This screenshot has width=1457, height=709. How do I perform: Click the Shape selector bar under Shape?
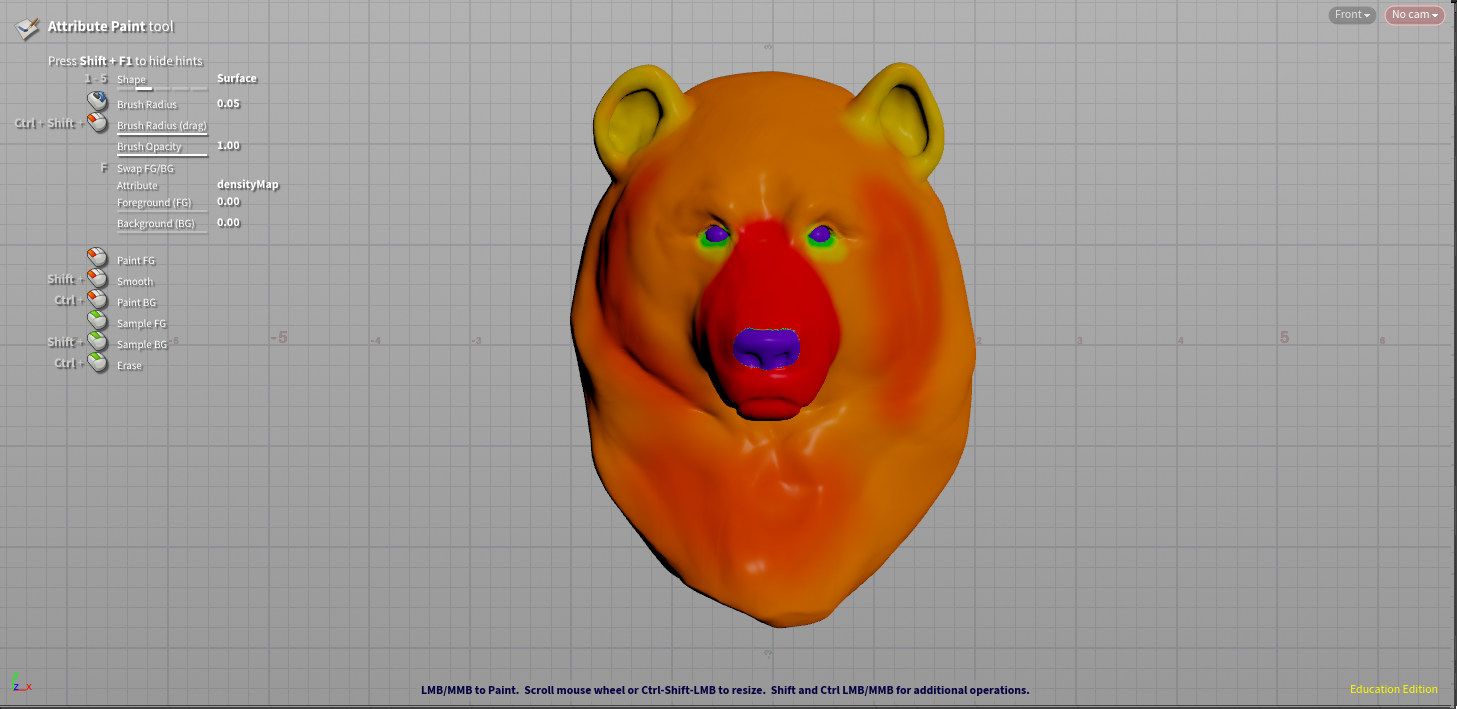coord(162,89)
